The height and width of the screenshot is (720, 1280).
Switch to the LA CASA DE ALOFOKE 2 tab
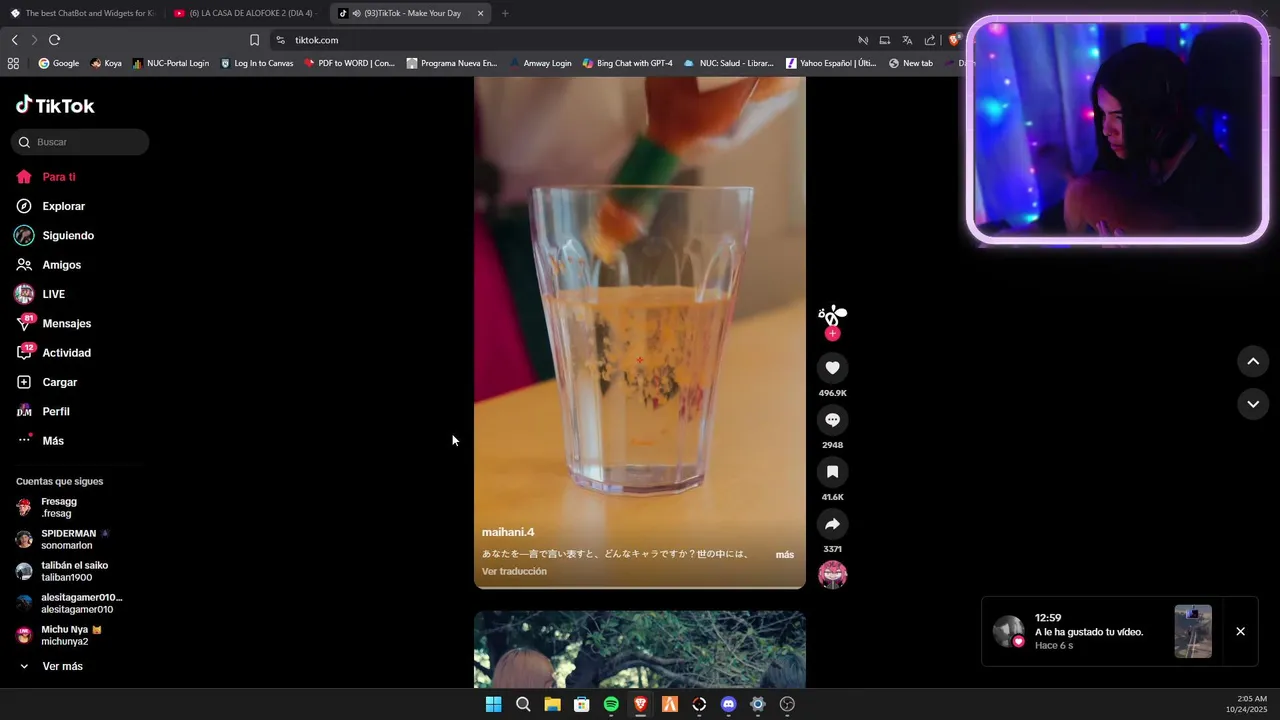(x=245, y=13)
